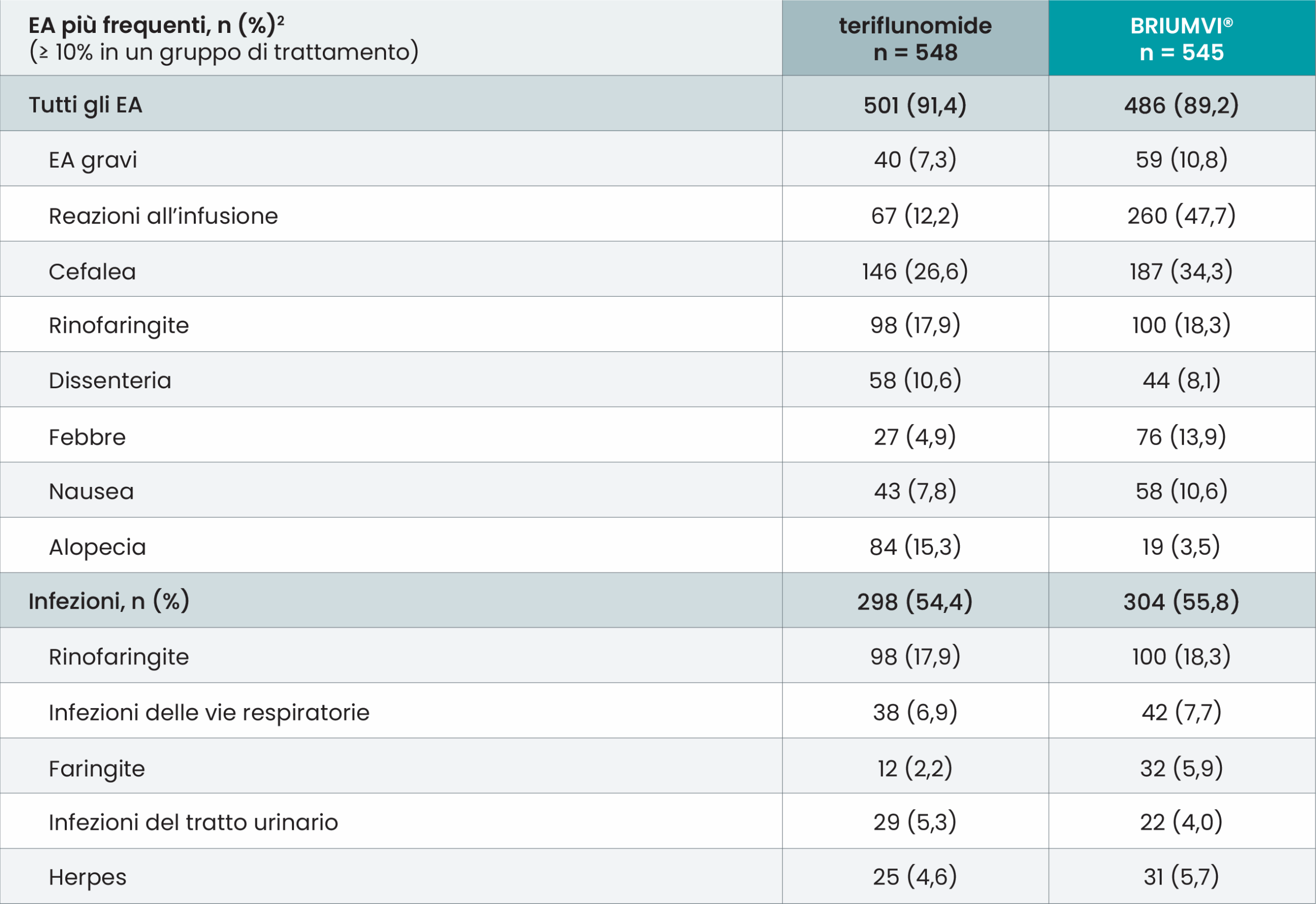Viewport: 1316px width, 904px height.
Task: Select the Febbre row label
Action: click(x=87, y=437)
